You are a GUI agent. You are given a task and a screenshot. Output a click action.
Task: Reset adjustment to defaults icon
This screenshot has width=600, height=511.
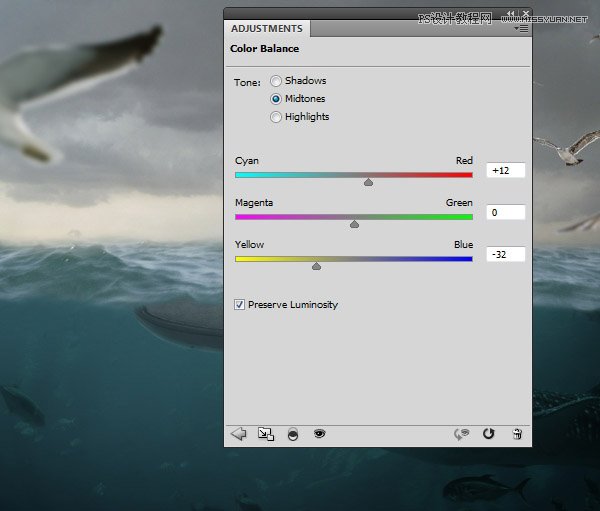coord(489,434)
